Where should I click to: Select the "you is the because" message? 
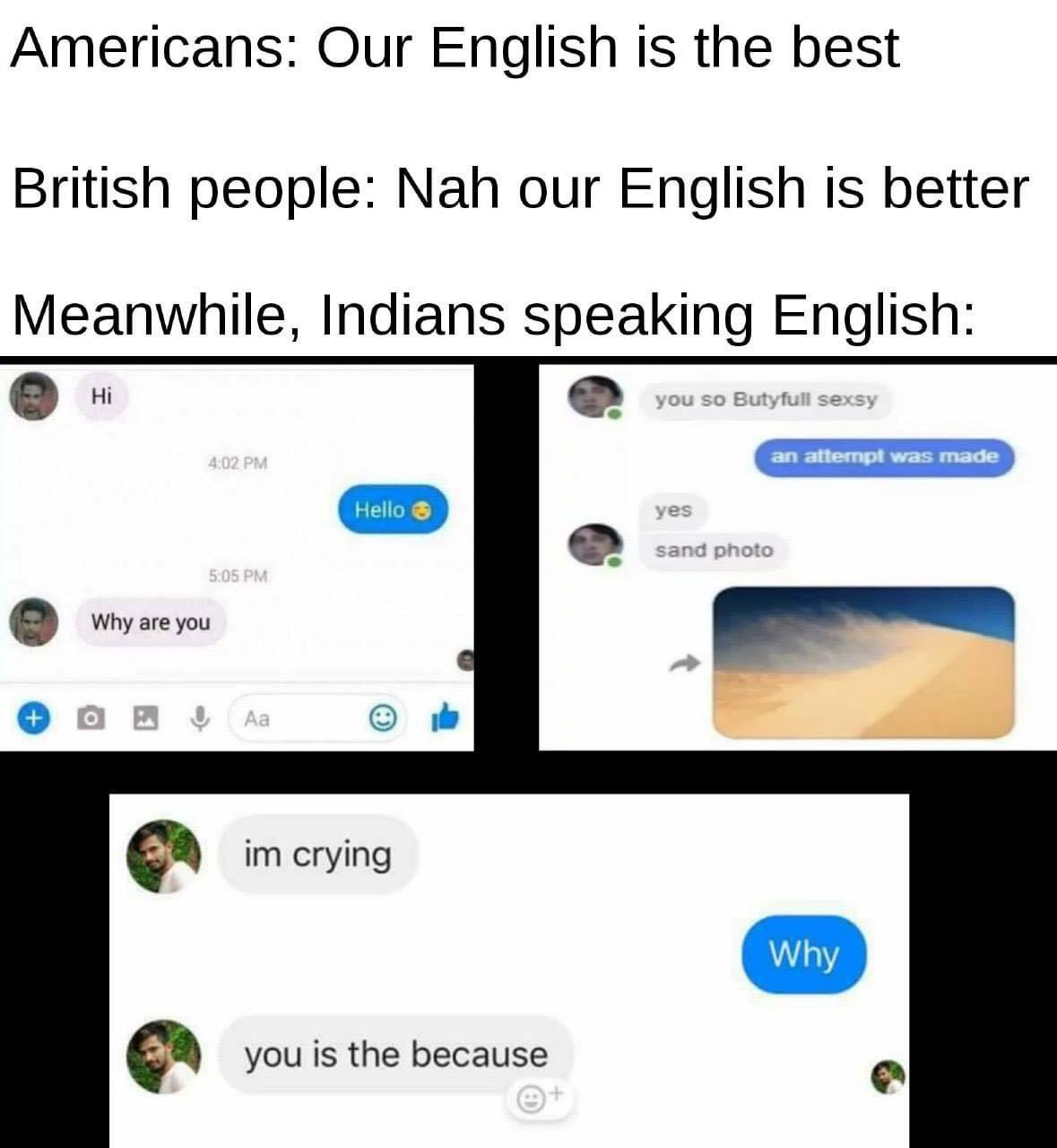pyautogui.click(x=395, y=1055)
